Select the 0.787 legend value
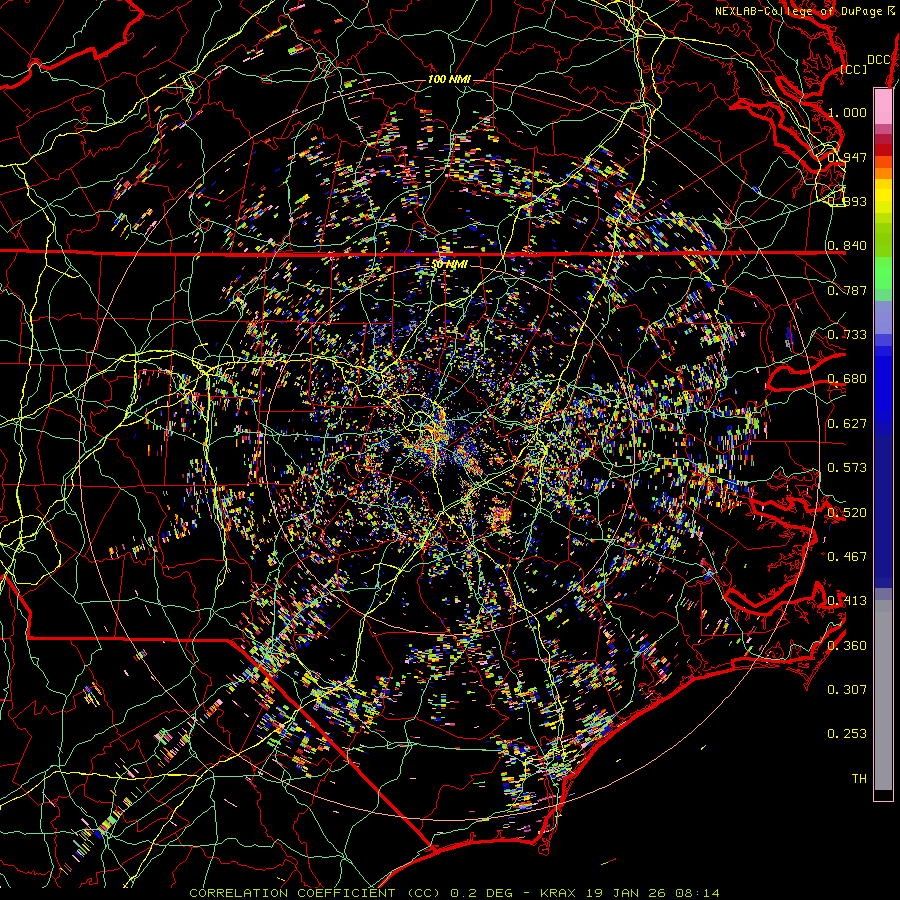The height and width of the screenshot is (900, 900). tap(847, 290)
